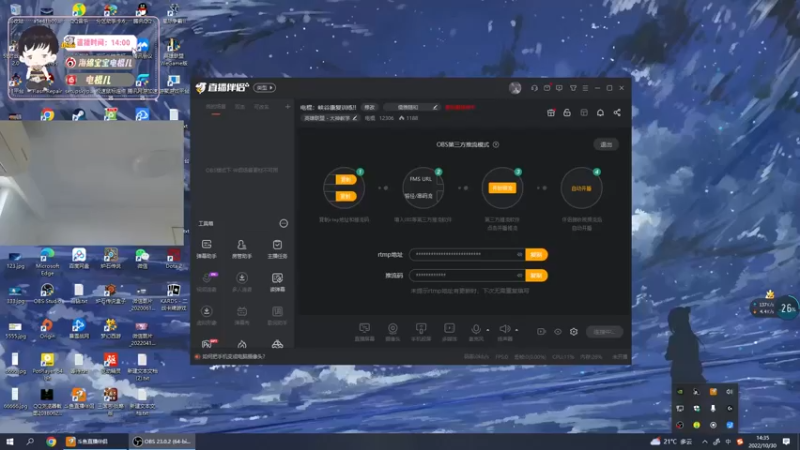Select the Dota 2 desktop icon
Viewport: 800px width, 450px height.
[x=173, y=259]
